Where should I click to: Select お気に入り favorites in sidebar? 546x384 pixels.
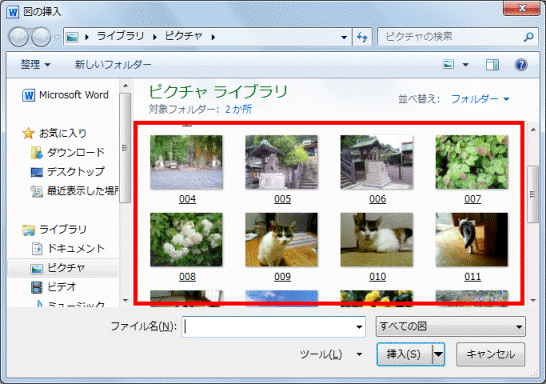54,133
